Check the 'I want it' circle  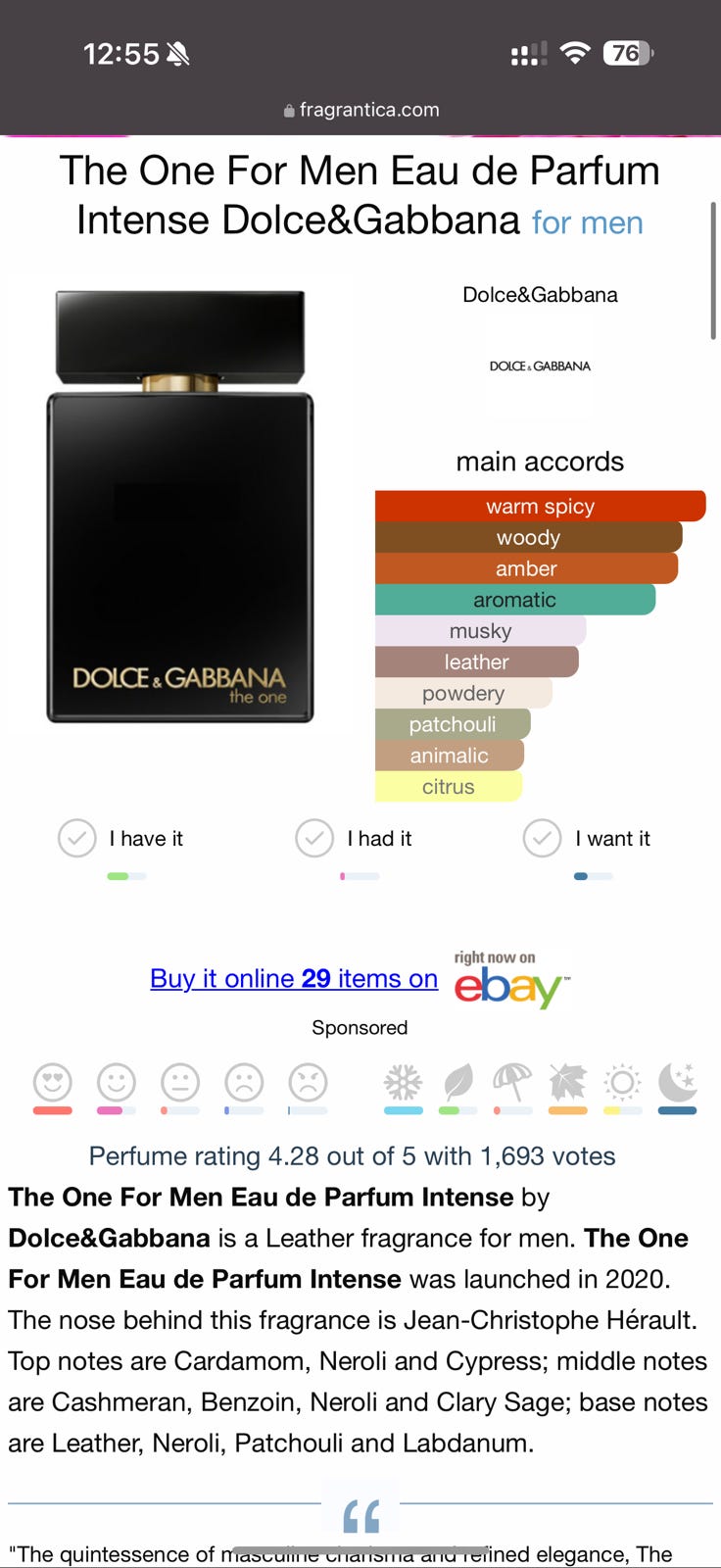pos(542,838)
